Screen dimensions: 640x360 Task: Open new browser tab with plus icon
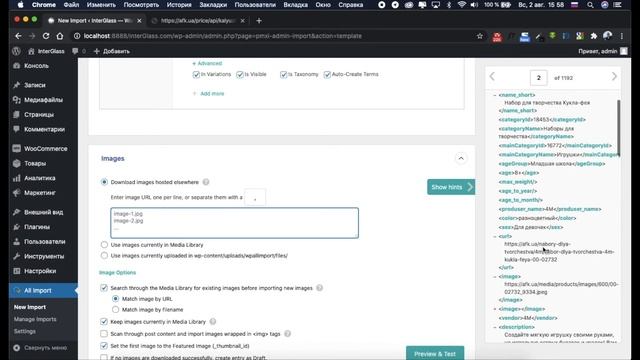pos(259,20)
